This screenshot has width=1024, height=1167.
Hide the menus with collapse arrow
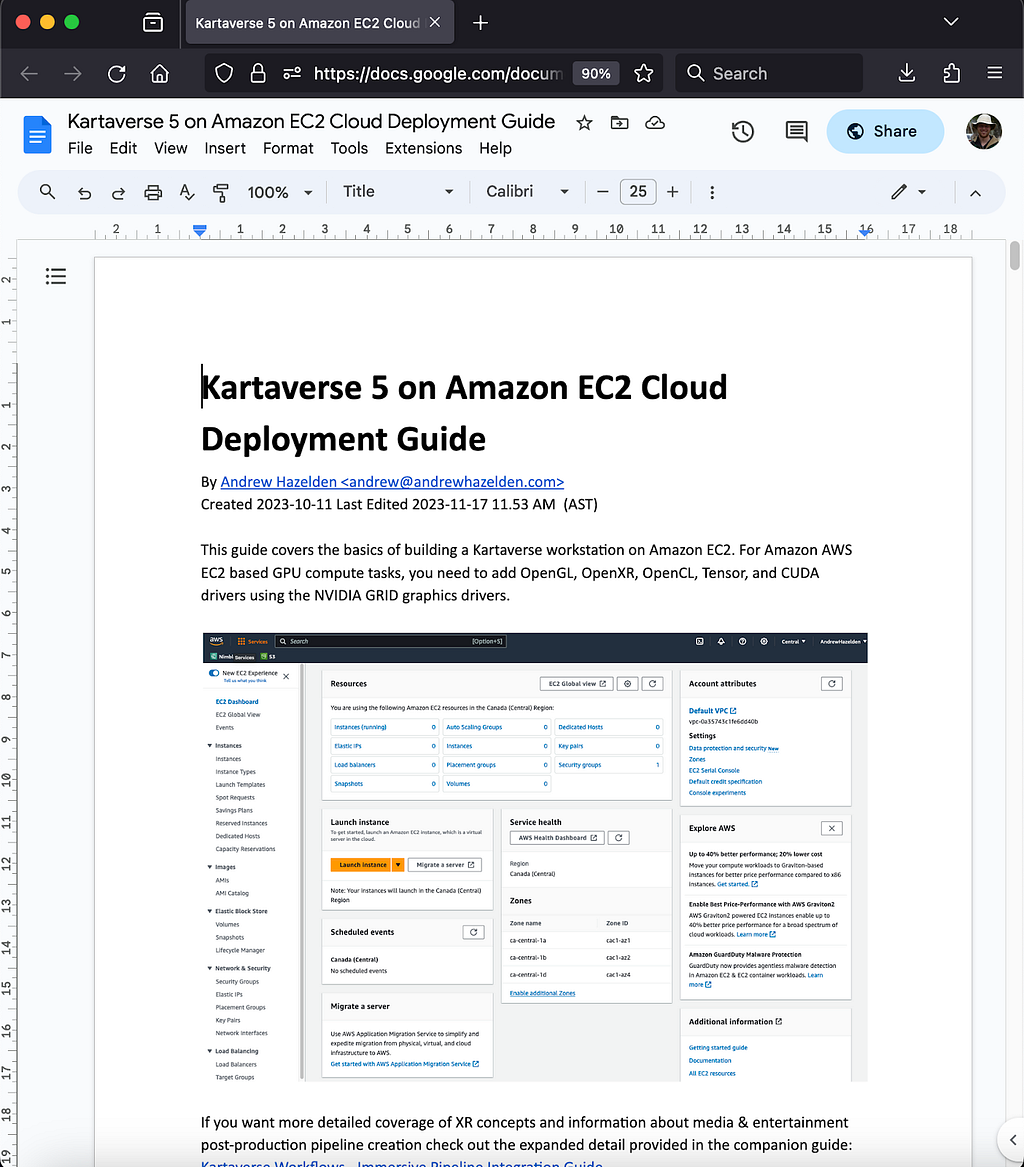976,193
